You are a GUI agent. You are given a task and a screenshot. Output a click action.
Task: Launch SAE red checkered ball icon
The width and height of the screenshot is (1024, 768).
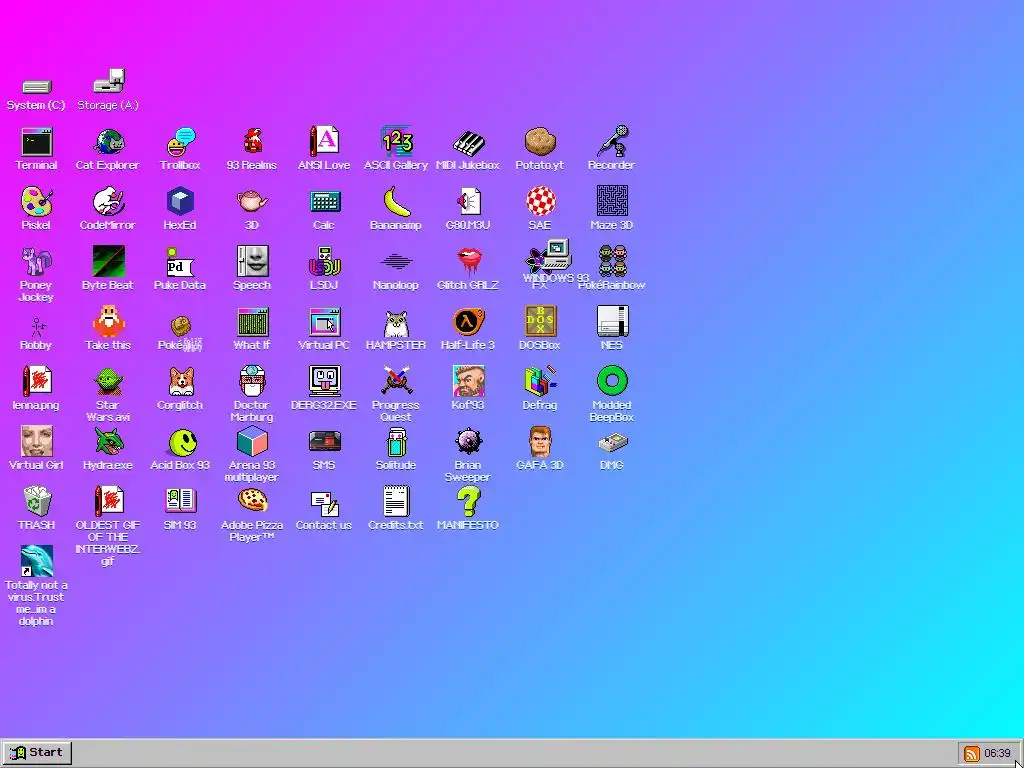pos(539,202)
